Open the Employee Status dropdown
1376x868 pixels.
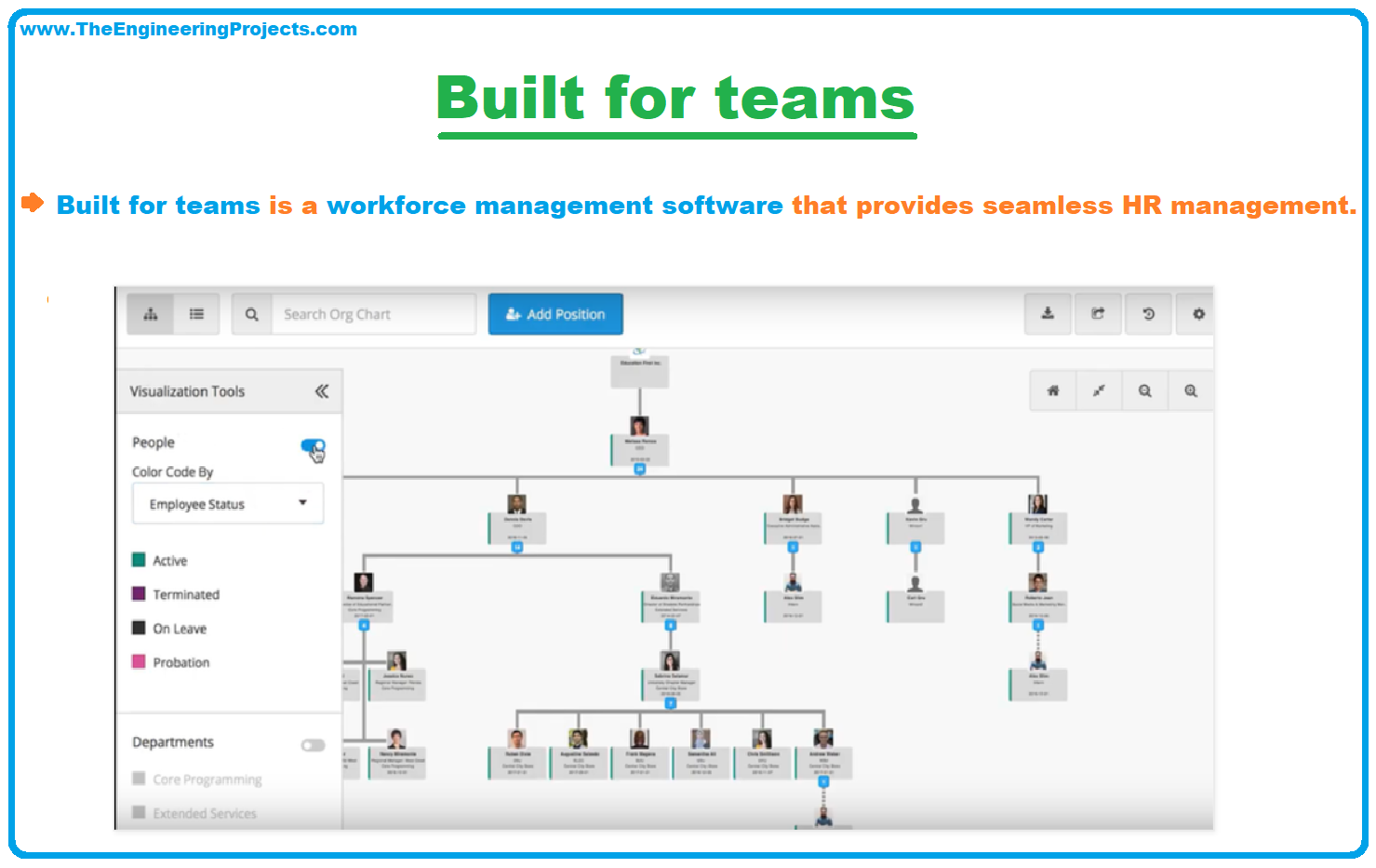coord(228,503)
